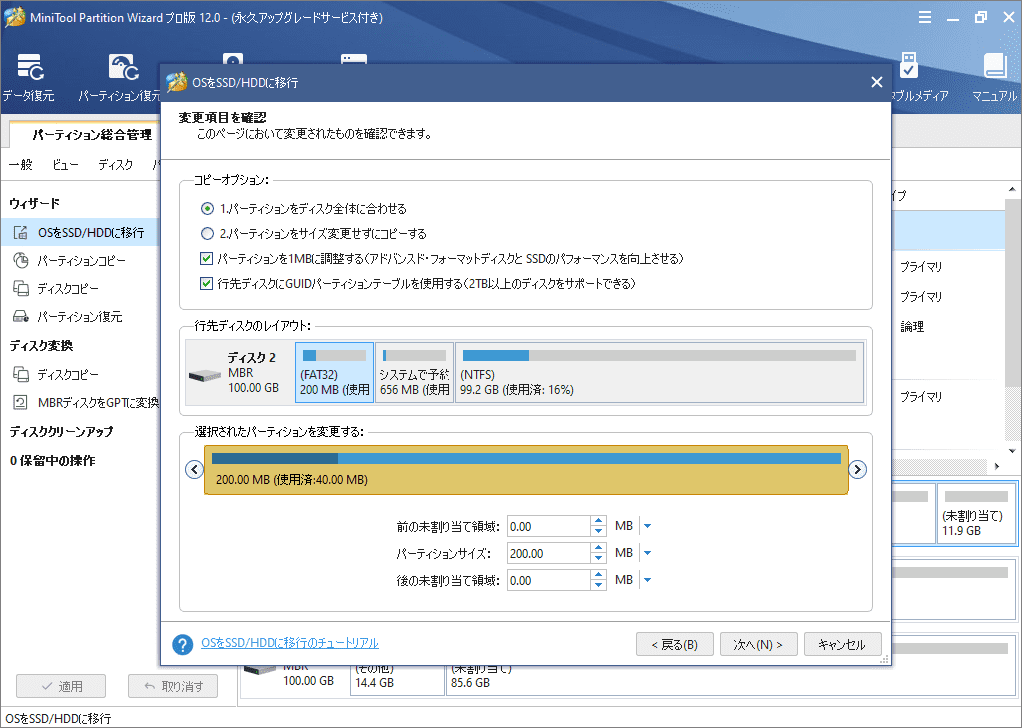The width and height of the screenshot is (1022, 728).
Task: Click the ディスクコピー icon under ウィザード
Action: (x=21, y=289)
